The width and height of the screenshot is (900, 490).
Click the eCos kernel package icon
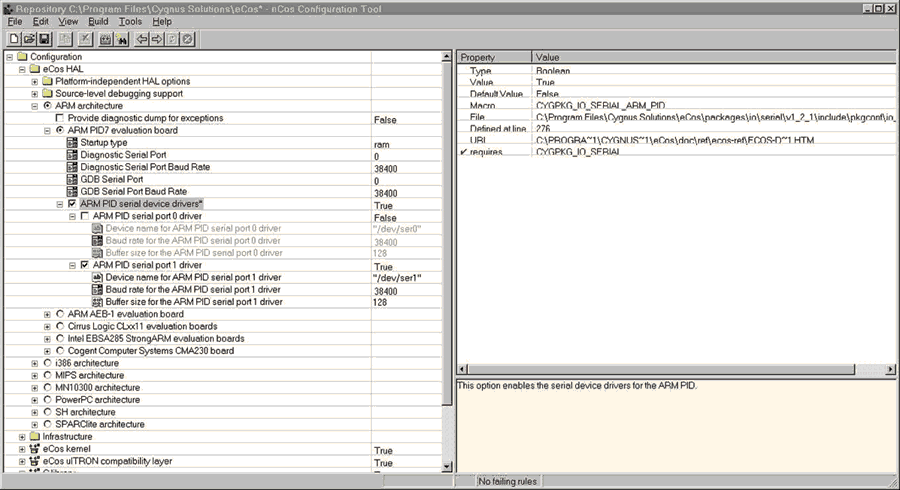34,449
